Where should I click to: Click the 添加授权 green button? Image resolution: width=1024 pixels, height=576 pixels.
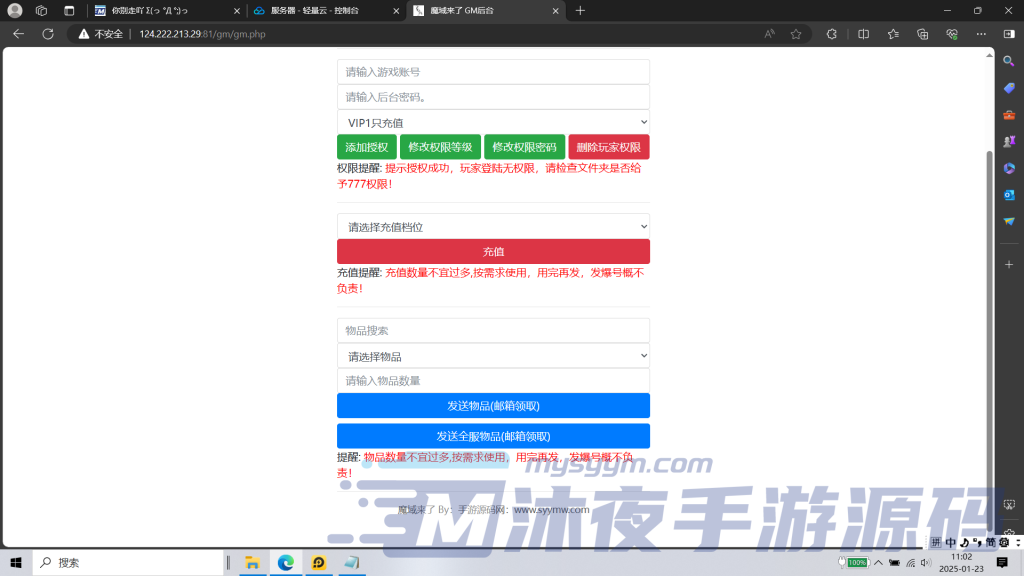click(x=366, y=146)
